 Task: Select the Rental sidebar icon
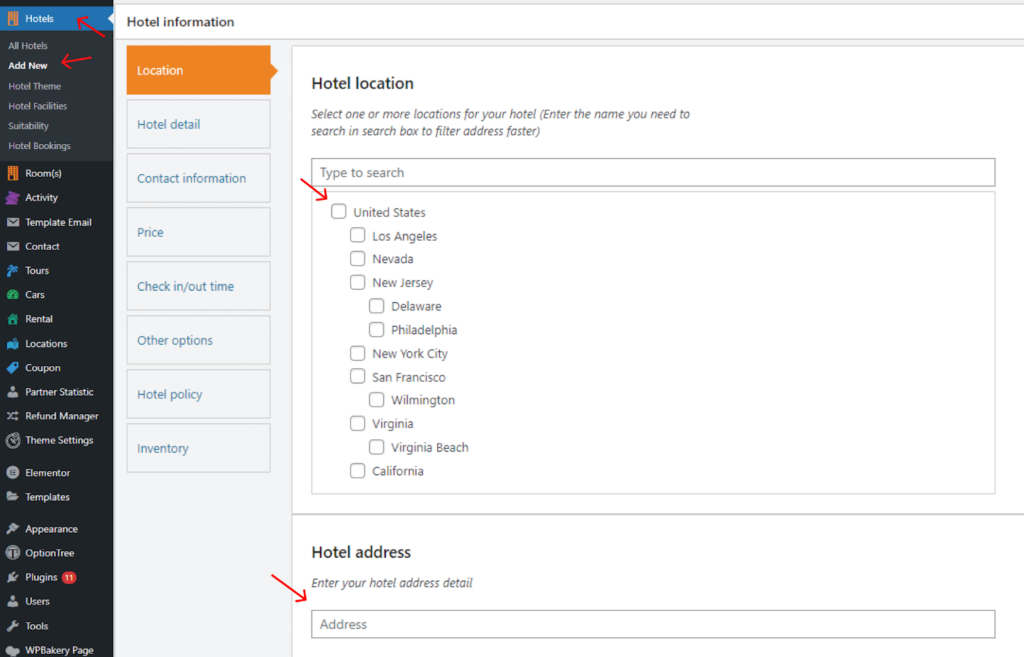(12, 318)
